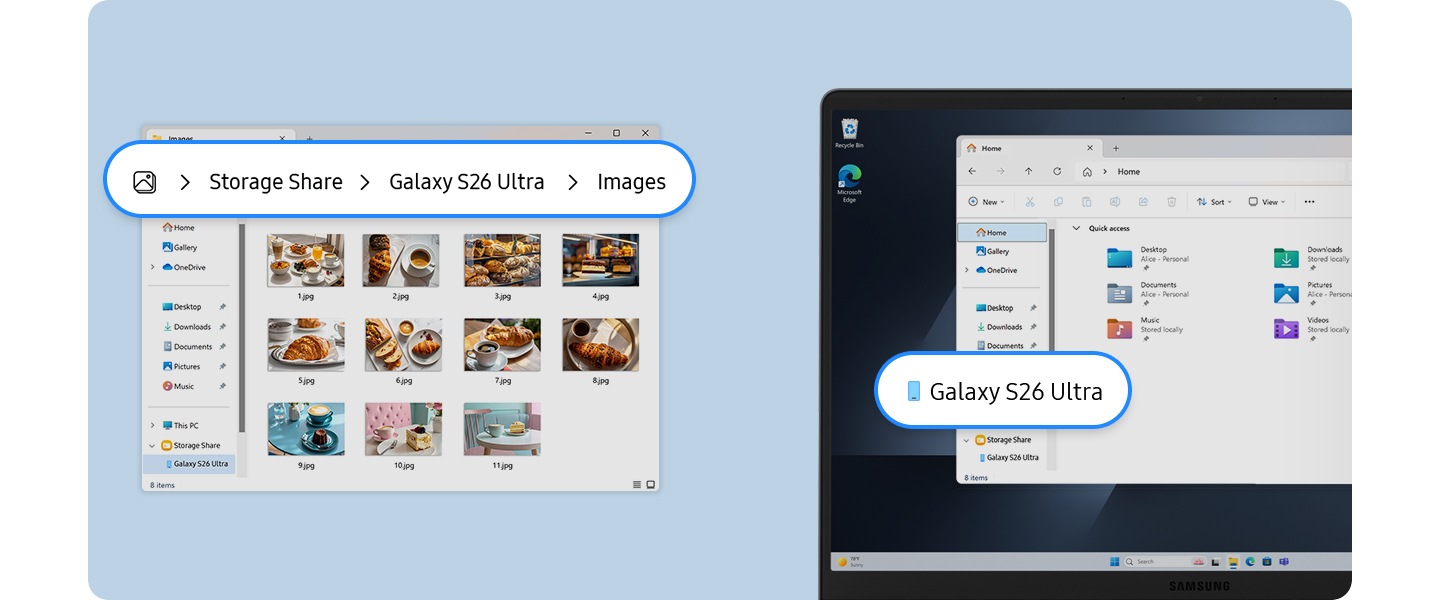Click the house icon in the Home address bar

coord(1087,172)
